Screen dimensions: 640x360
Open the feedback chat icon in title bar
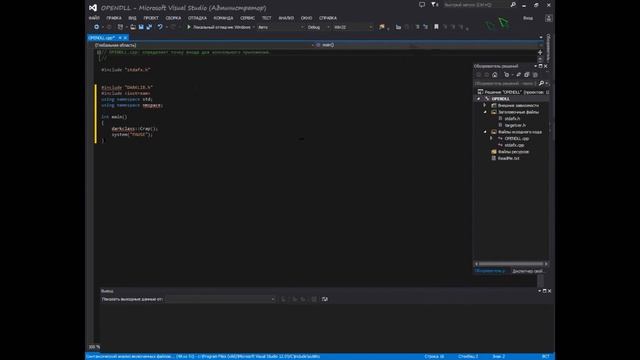(422, 5)
